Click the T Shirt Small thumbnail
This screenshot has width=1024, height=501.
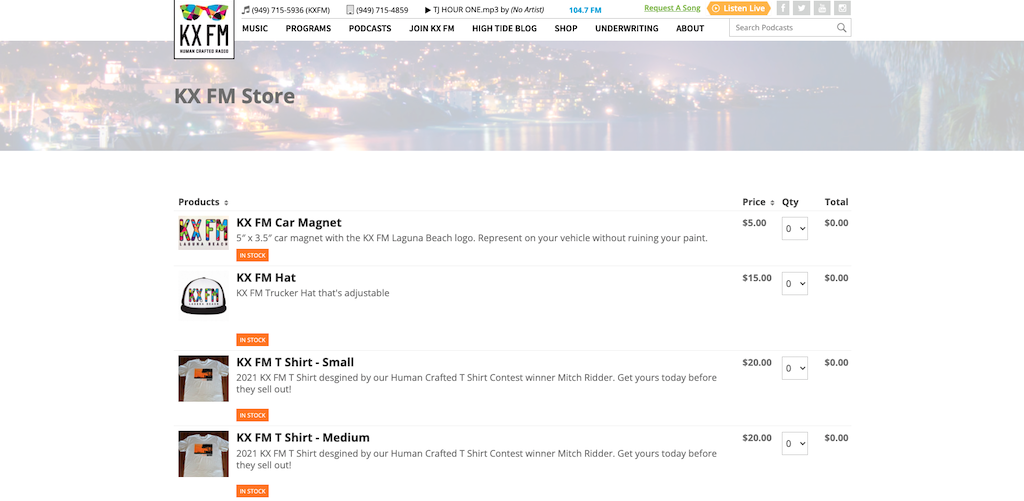204,378
